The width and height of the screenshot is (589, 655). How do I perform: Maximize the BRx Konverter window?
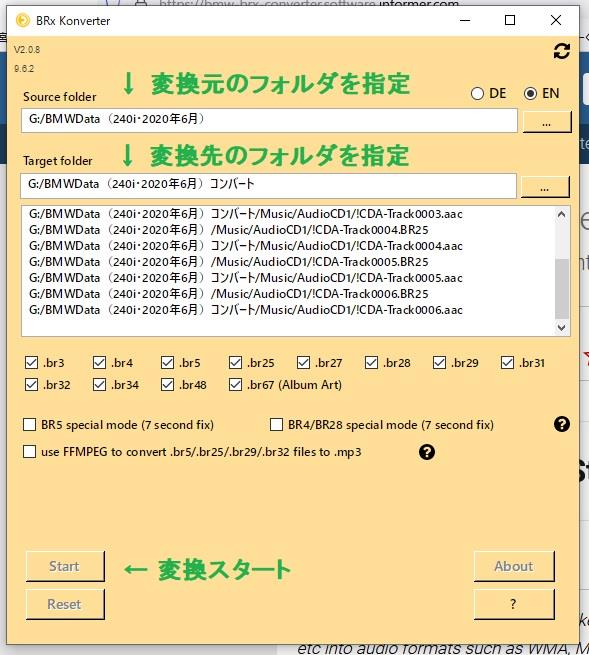(x=510, y=20)
